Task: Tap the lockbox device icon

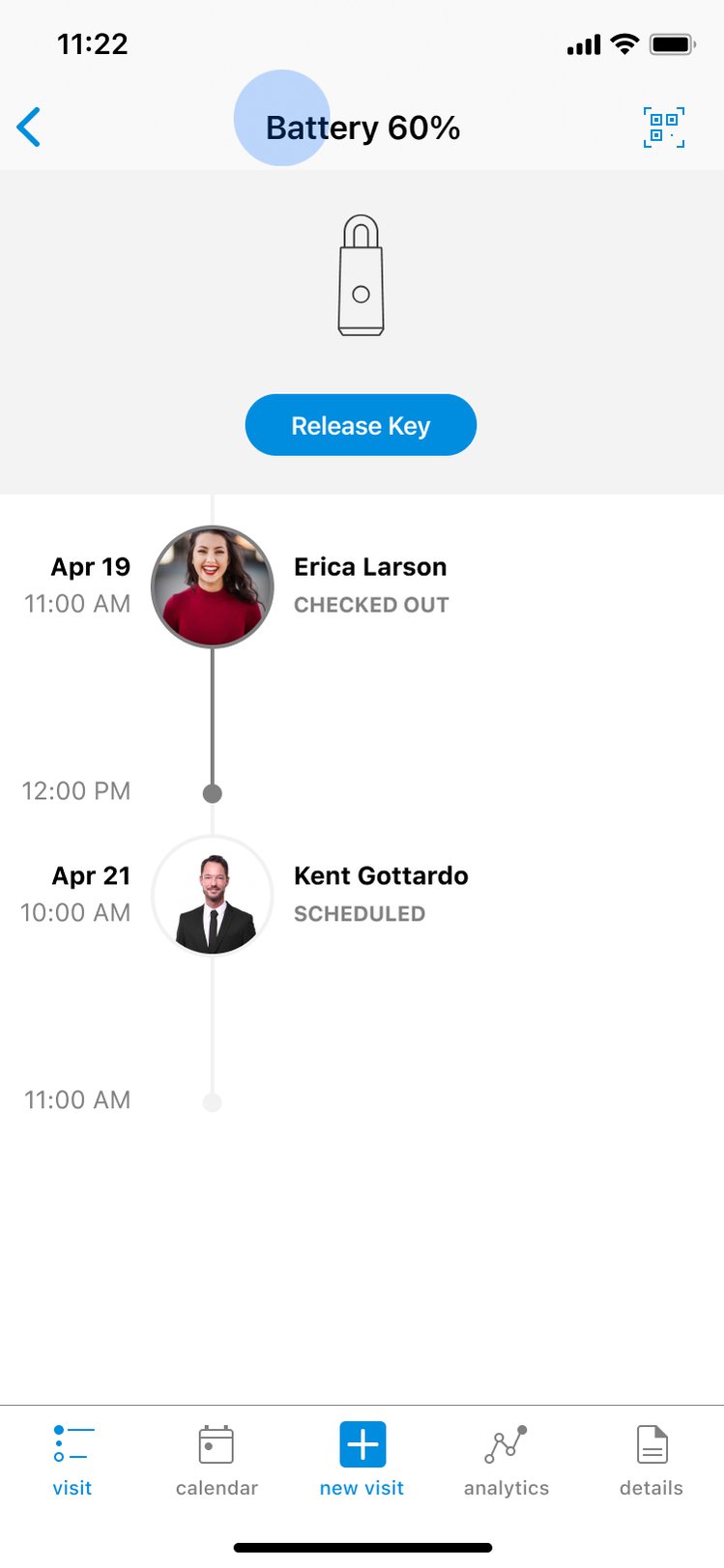Action: [362, 276]
